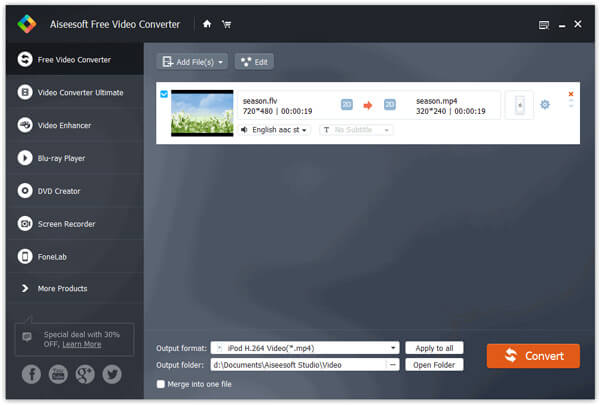Click the Edit video button
This screenshot has width=600, height=405.
(x=254, y=62)
